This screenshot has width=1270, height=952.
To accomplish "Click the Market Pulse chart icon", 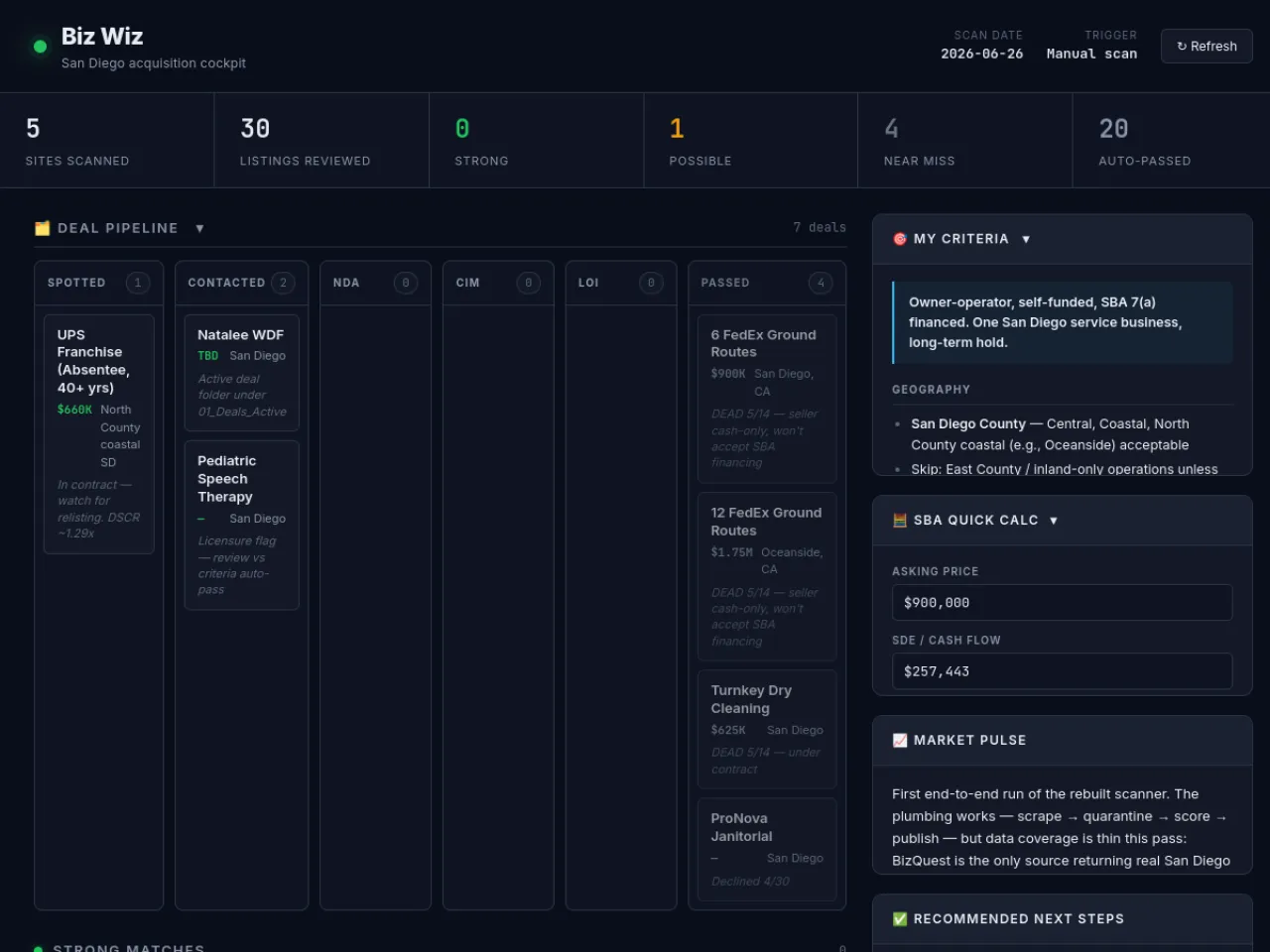I will [x=900, y=740].
